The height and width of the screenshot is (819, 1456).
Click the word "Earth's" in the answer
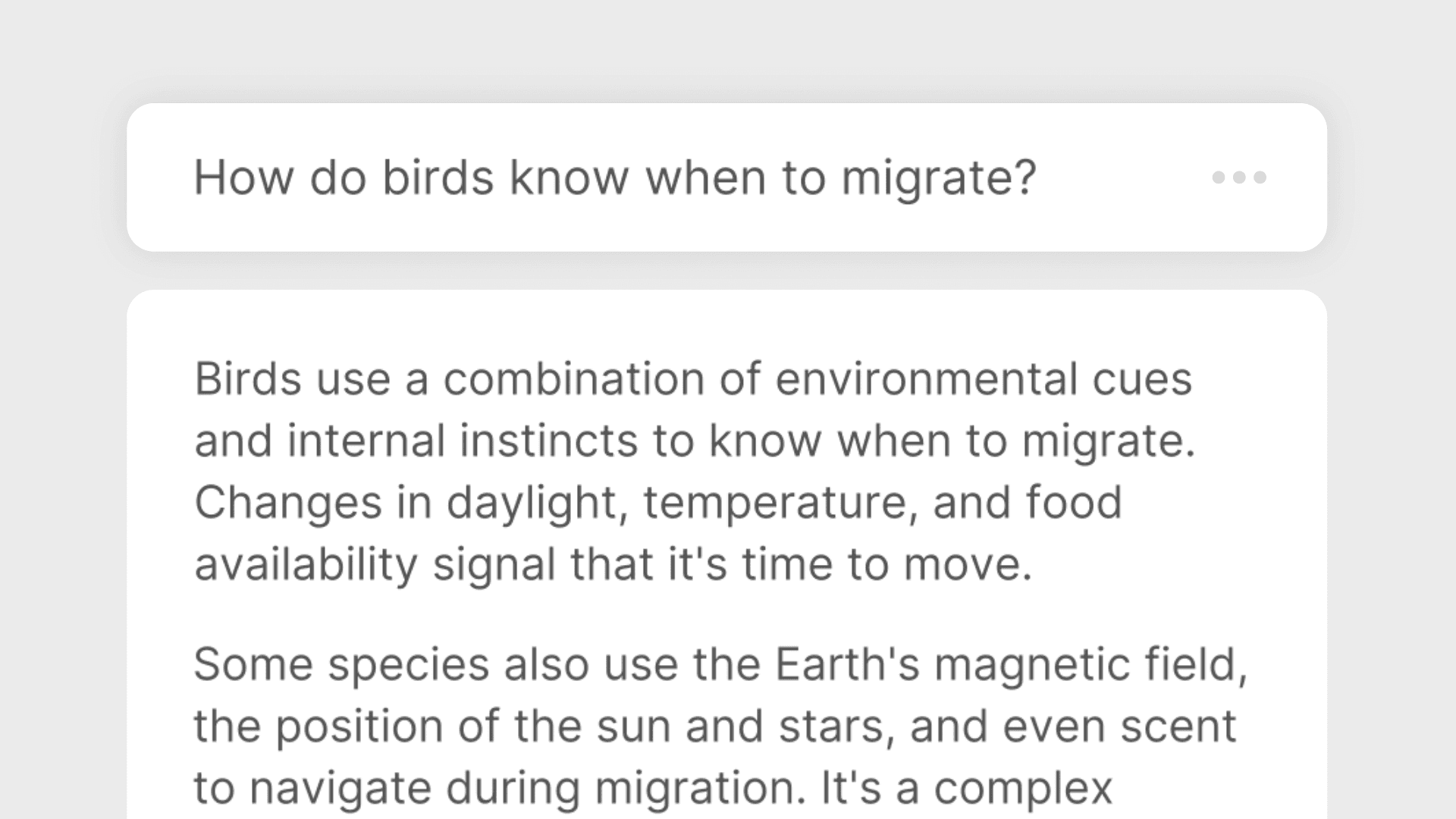847,664
